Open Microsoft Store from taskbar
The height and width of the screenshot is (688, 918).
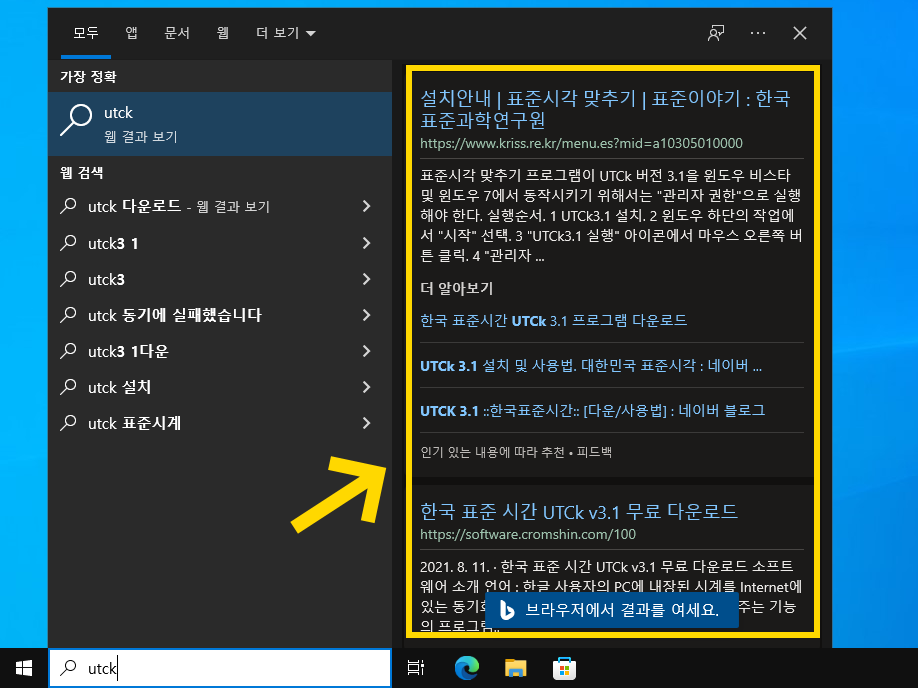click(564, 668)
